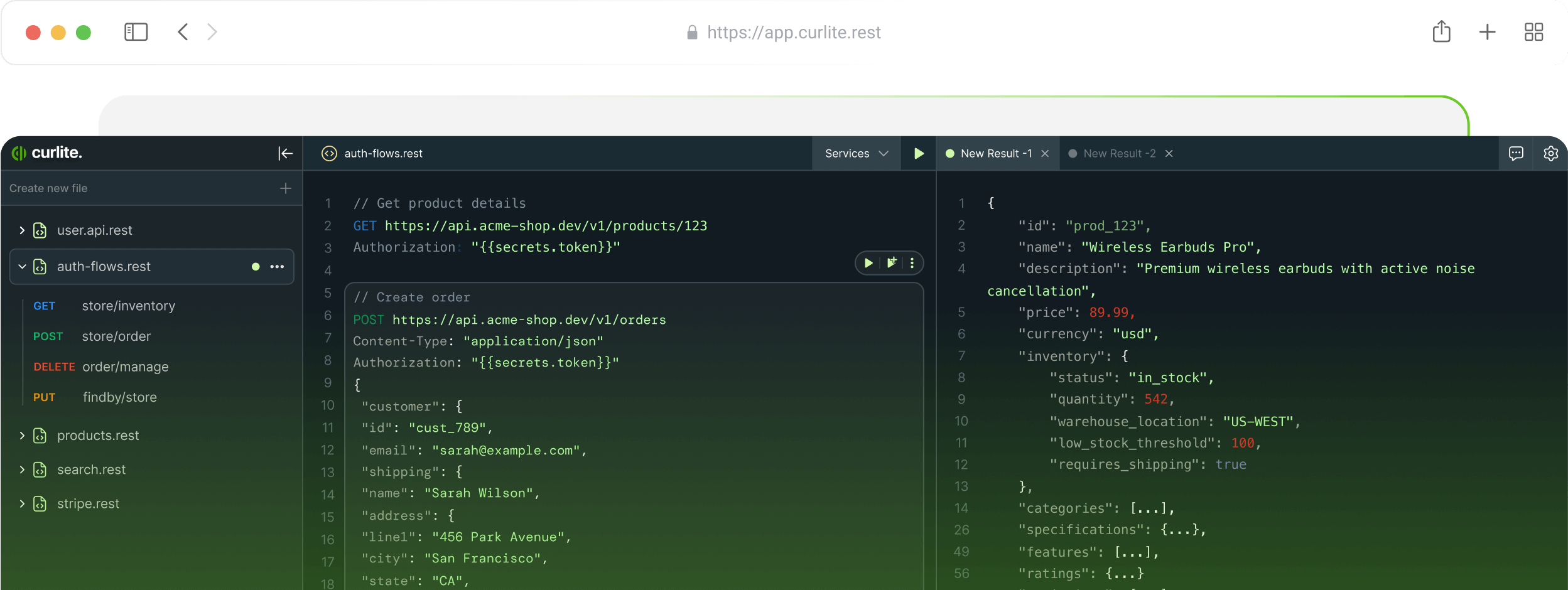Run requests with the play button beside Services
1568x590 pixels.
coord(918,153)
